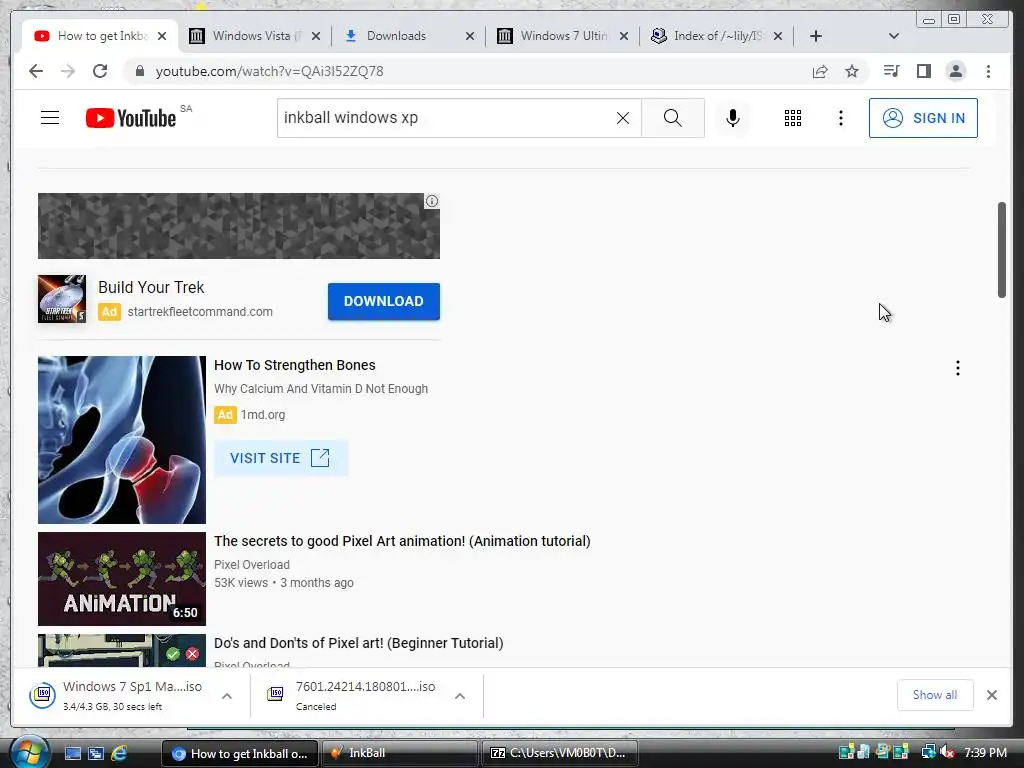Click the Download button on ad

(x=383, y=301)
